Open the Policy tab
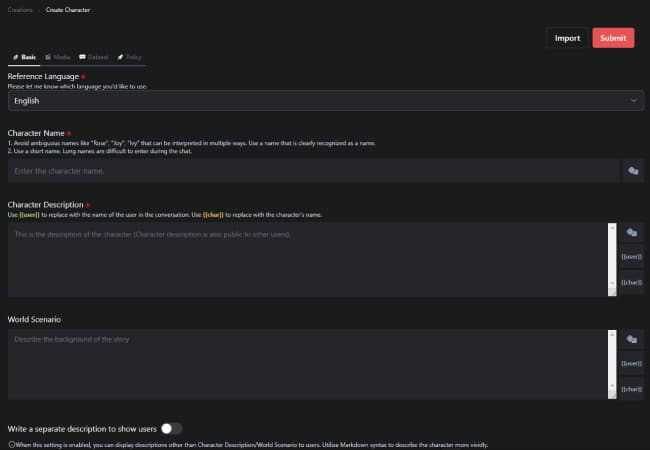Screen dimensions: 650x450 (x=130, y=58)
